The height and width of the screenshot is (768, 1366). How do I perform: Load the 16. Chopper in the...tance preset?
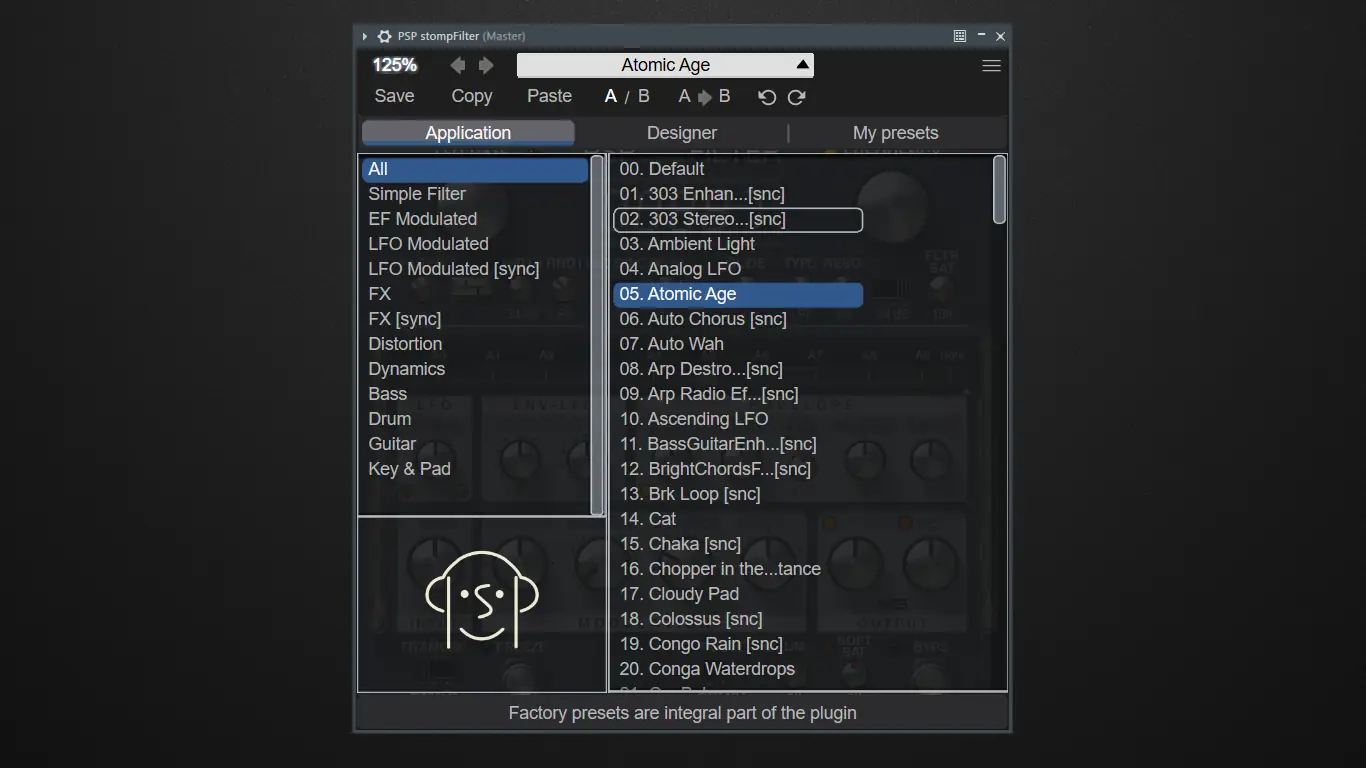738,569
